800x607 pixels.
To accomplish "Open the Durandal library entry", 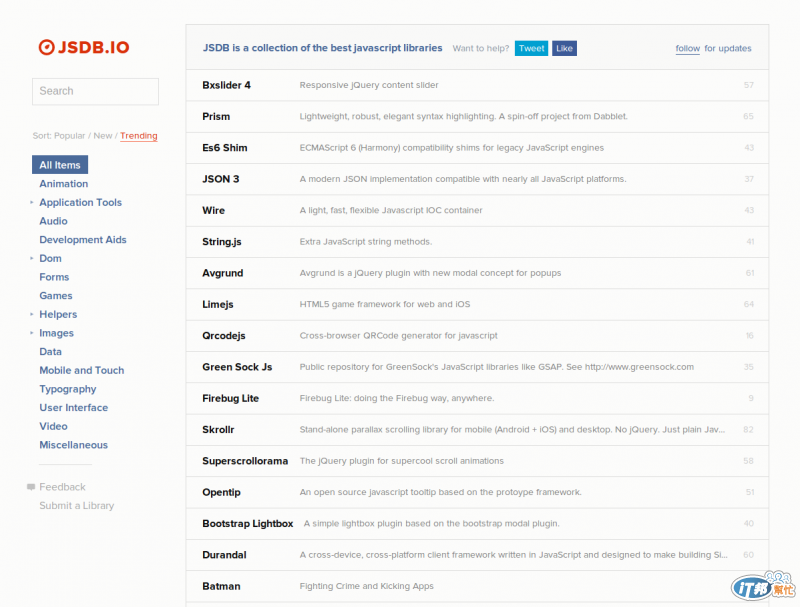I will tap(477, 555).
